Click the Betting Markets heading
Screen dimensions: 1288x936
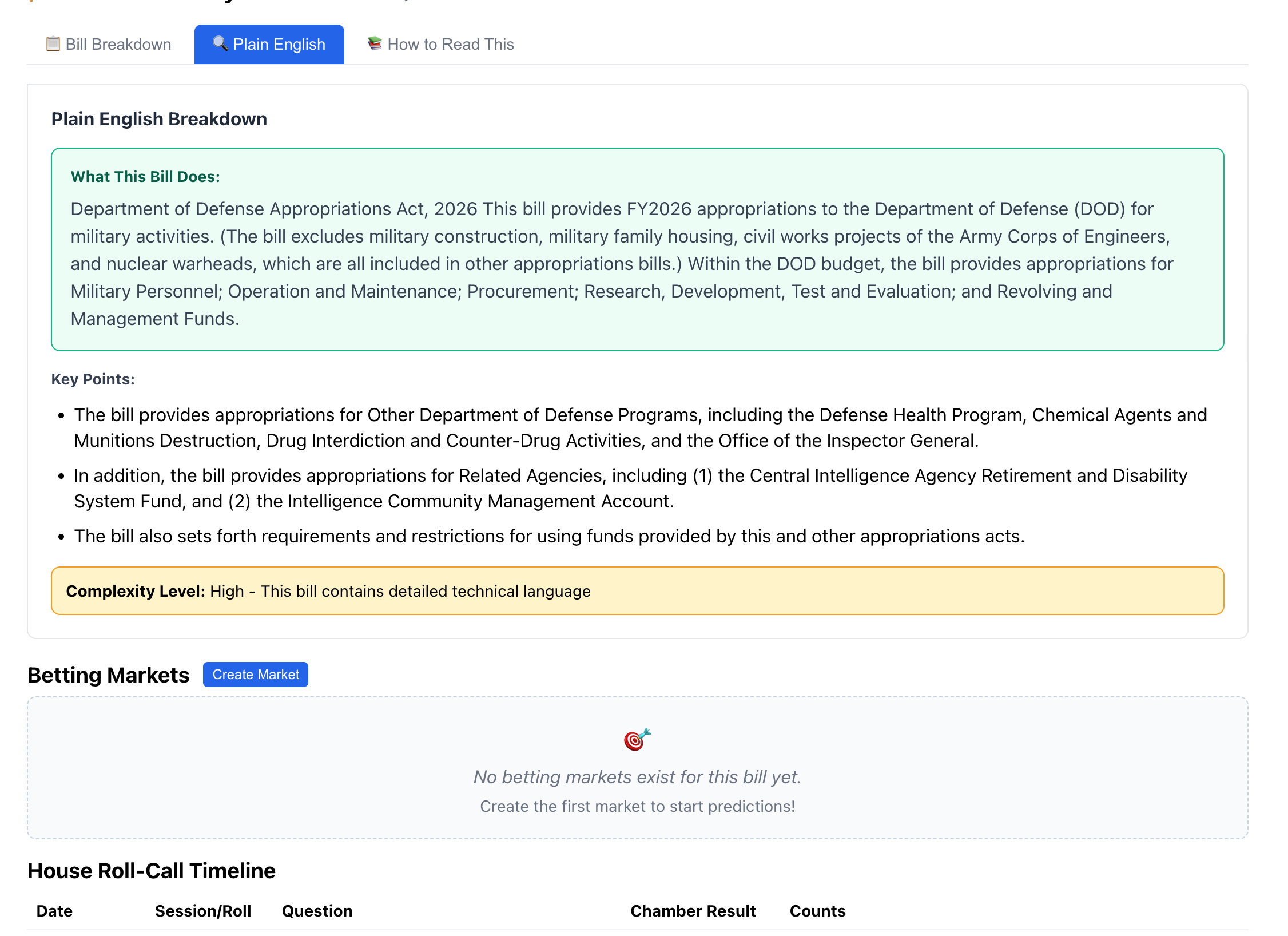(x=108, y=675)
